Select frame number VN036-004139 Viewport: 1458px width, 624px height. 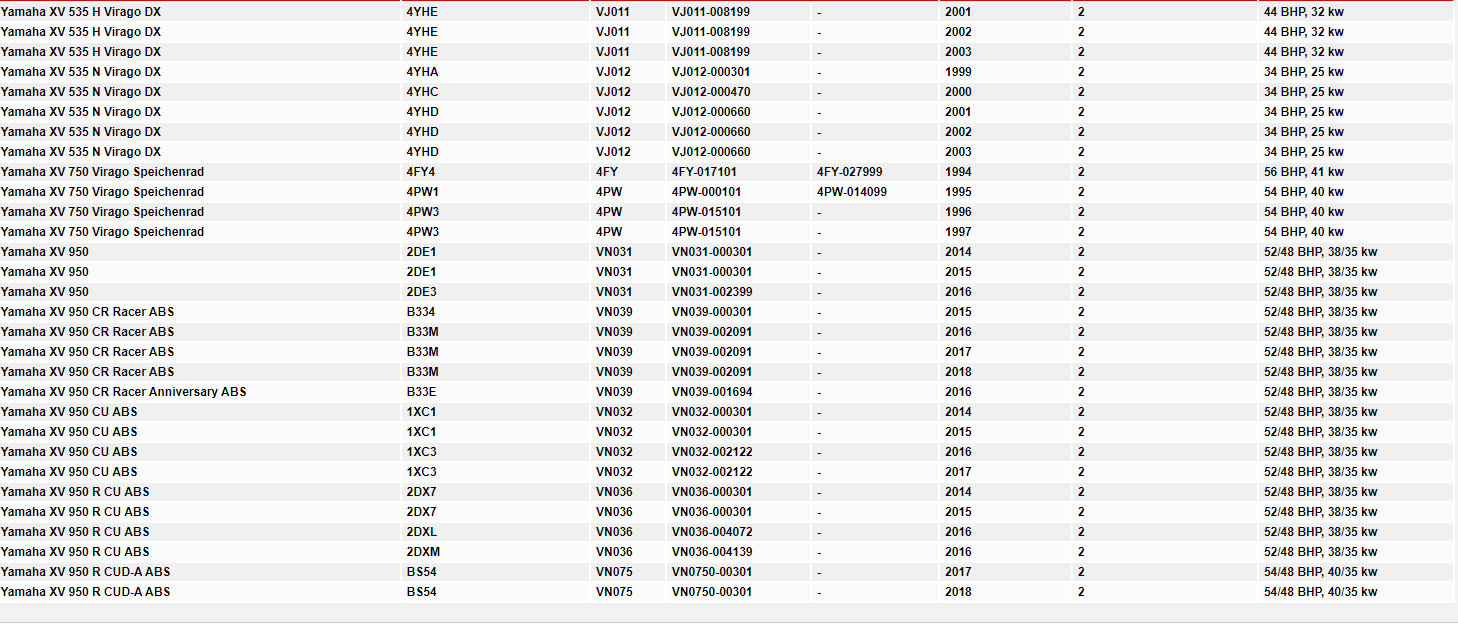[711, 552]
